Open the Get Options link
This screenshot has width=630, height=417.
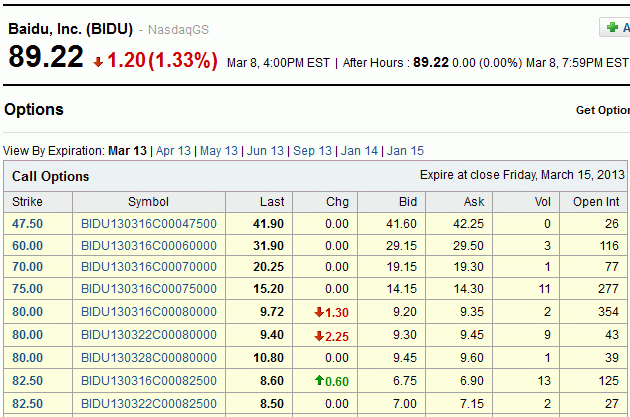(x=603, y=110)
